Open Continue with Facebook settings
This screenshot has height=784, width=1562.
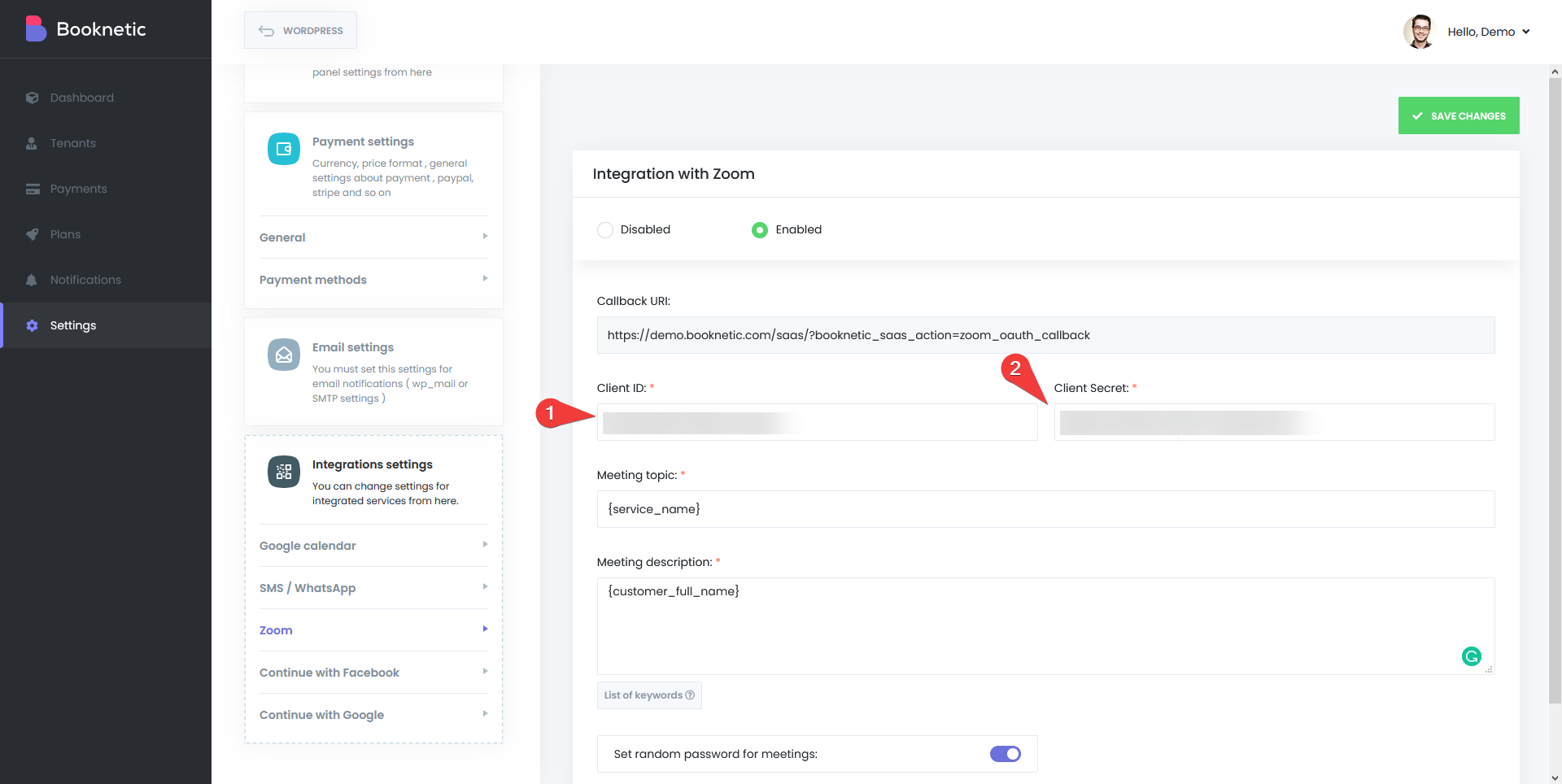(x=373, y=673)
